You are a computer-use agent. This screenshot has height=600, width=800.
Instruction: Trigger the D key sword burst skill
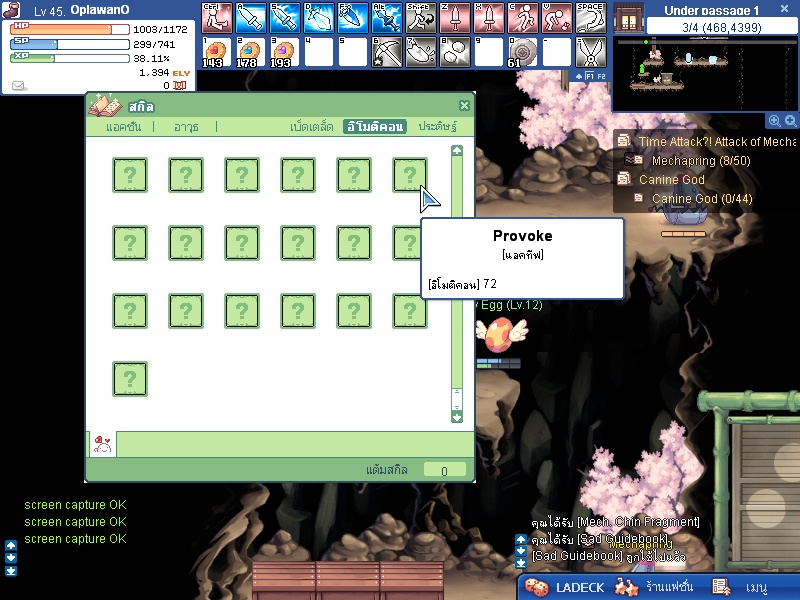point(319,18)
